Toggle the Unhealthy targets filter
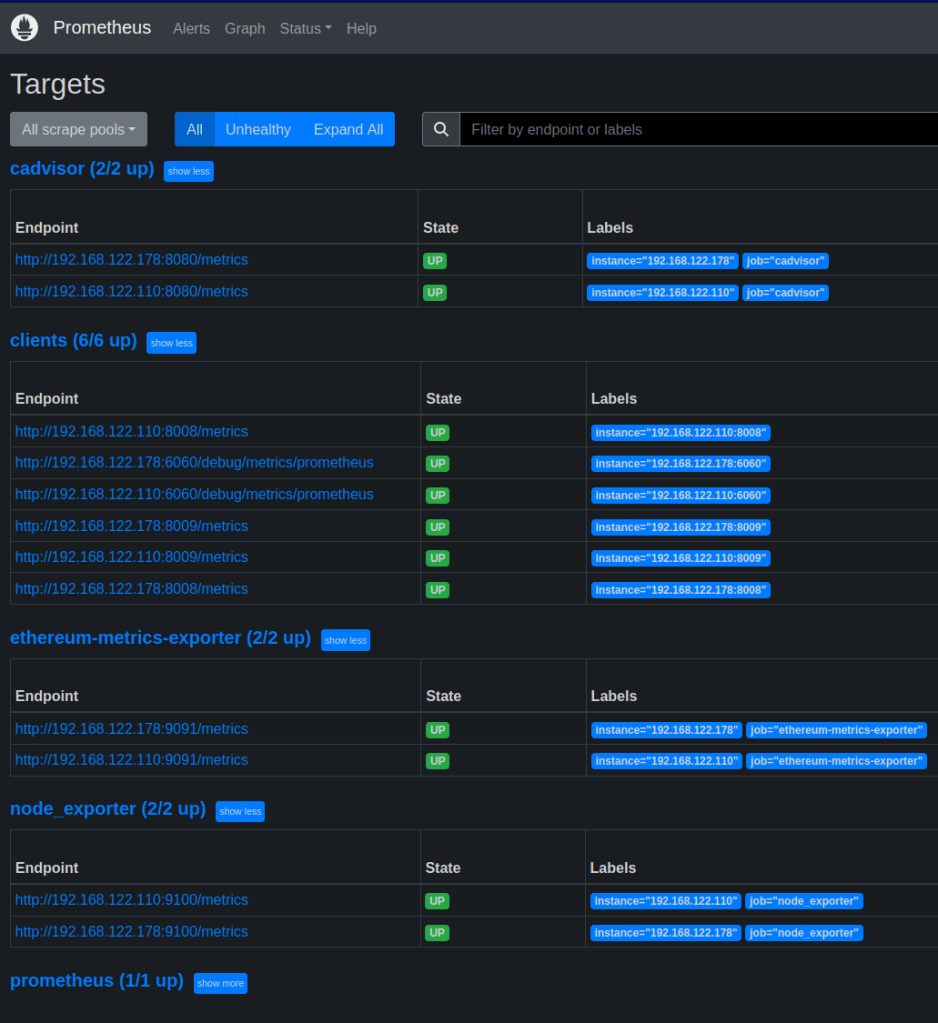The width and height of the screenshot is (938, 1023). (258, 129)
